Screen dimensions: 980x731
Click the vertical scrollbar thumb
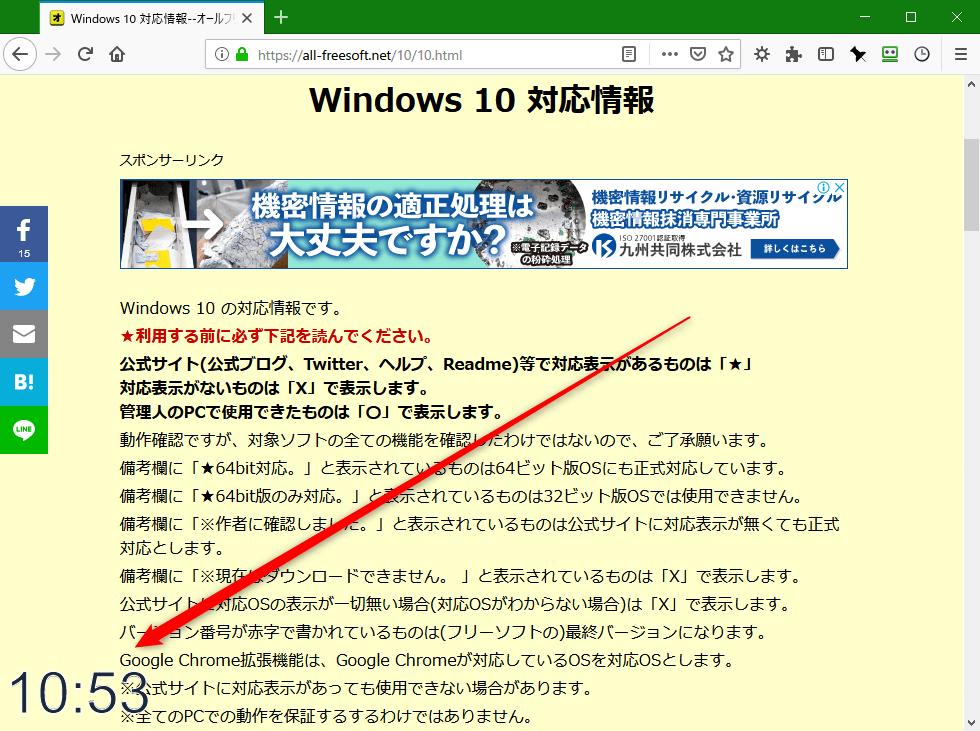(x=971, y=185)
